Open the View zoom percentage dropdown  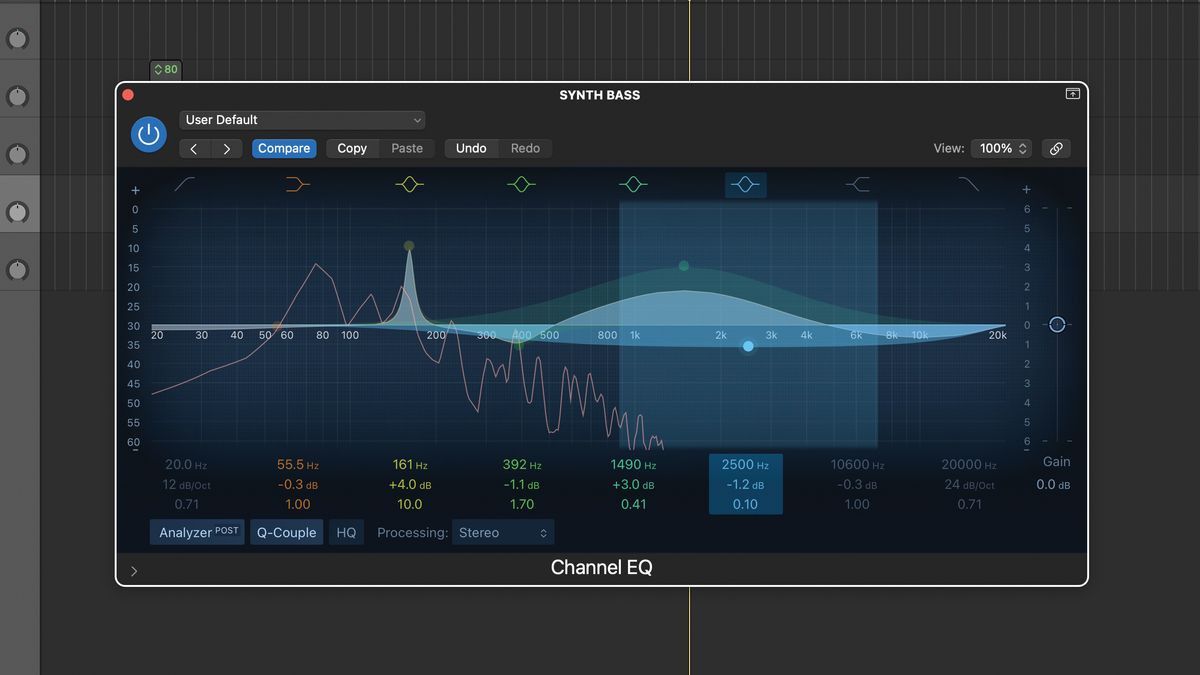pyautogui.click(x=1001, y=148)
